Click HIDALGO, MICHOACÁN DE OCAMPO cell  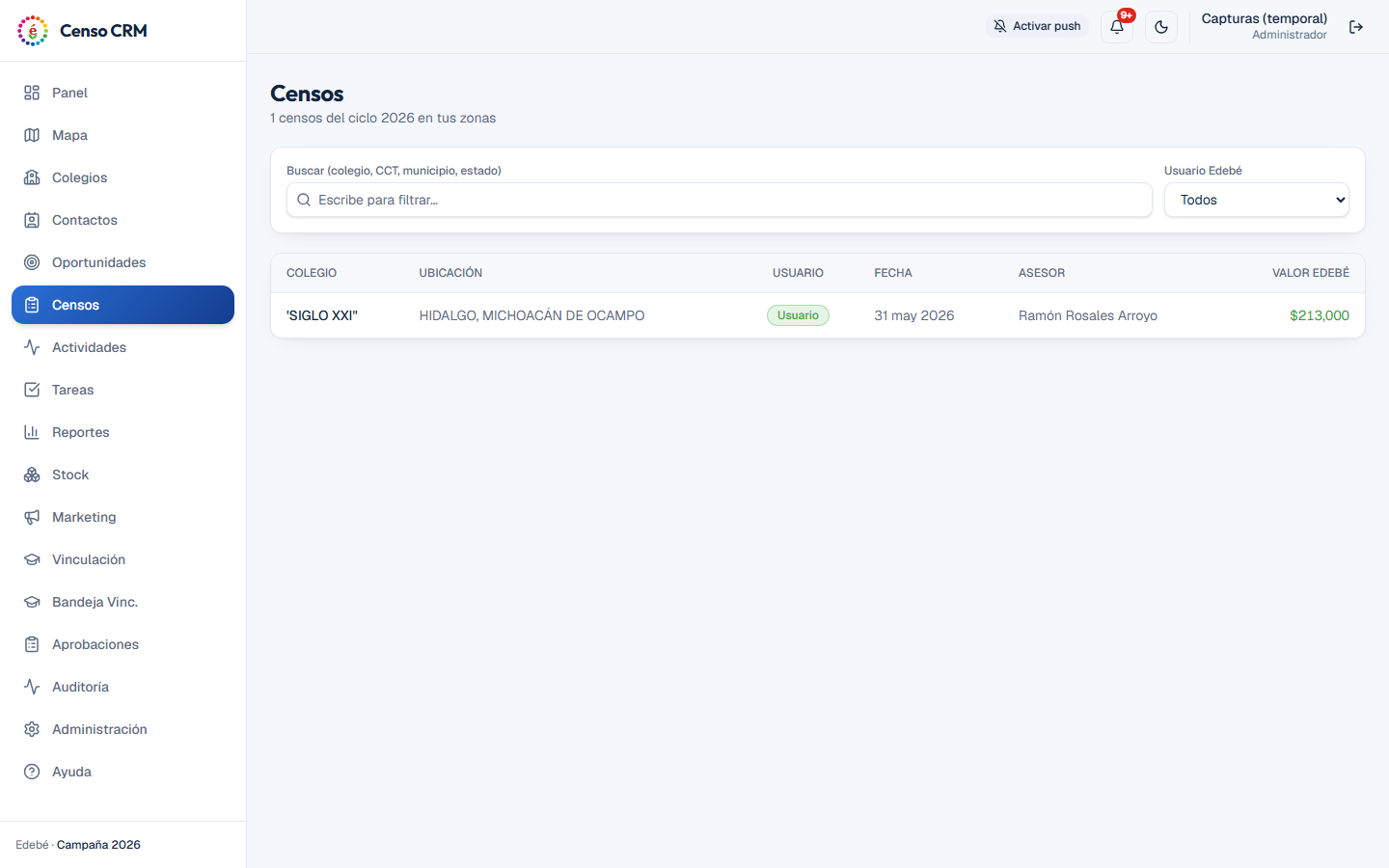pos(531,315)
